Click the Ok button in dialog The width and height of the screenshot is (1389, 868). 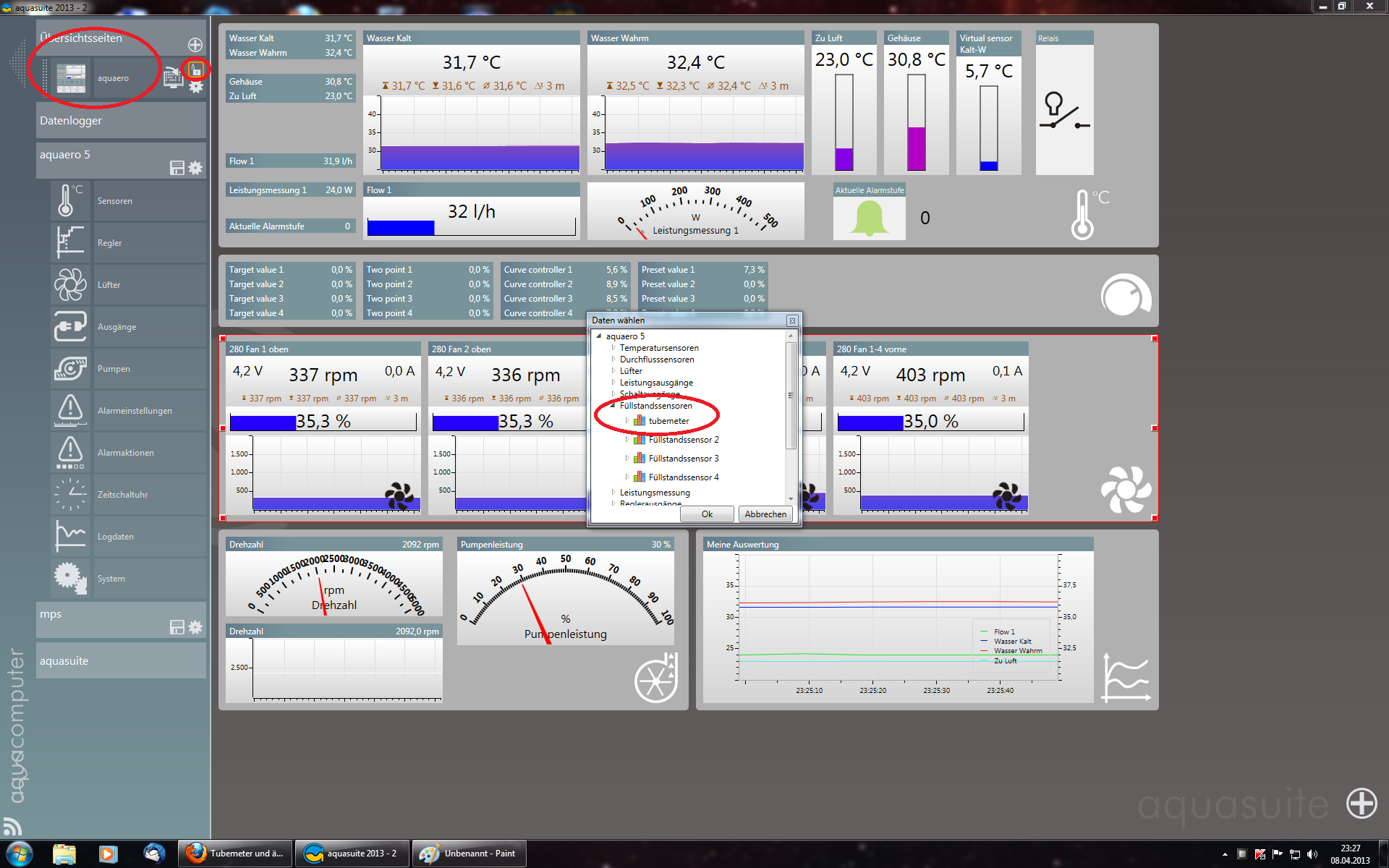pyautogui.click(x=707, y=514)
